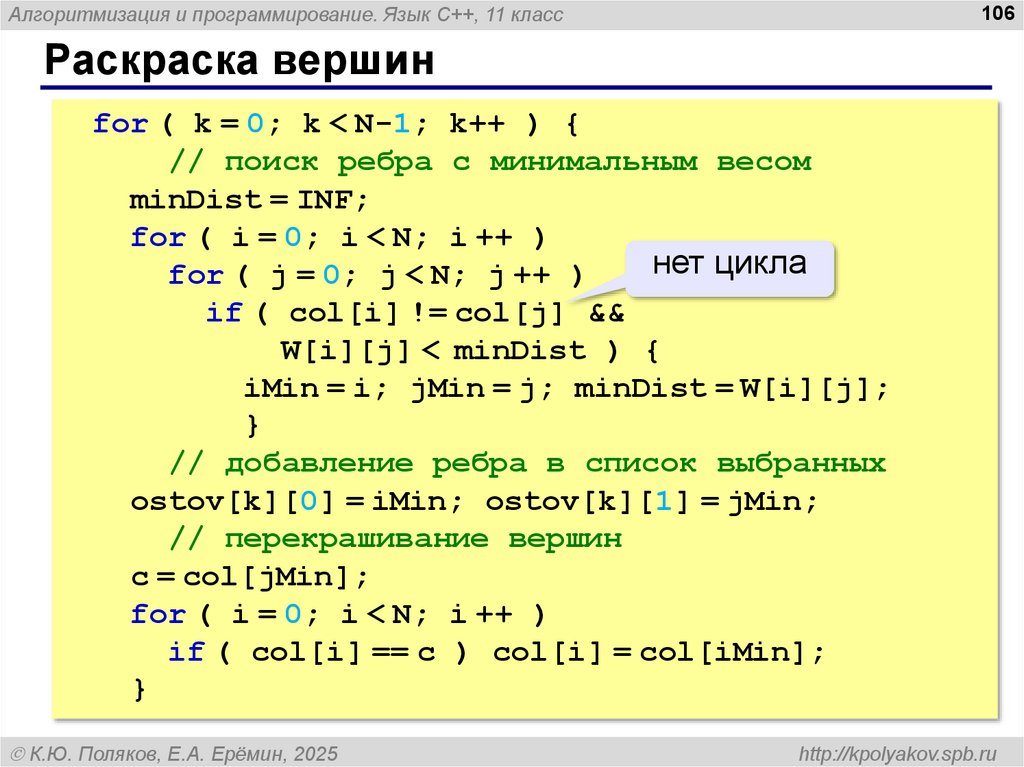Click the statement "minDist = W[i][j];"
This screenshot has height=767, width=1024.
(731, 389)
